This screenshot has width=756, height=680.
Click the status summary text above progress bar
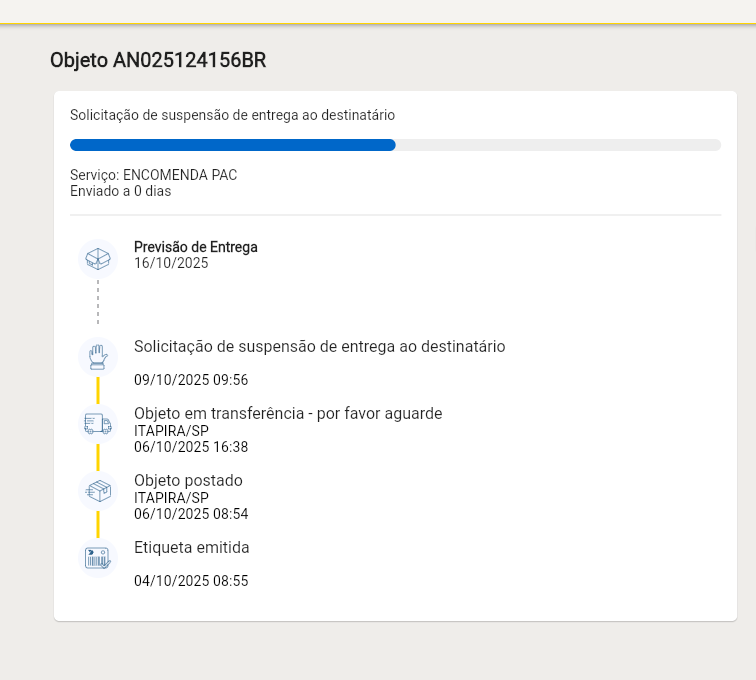(x=232, y=115)
